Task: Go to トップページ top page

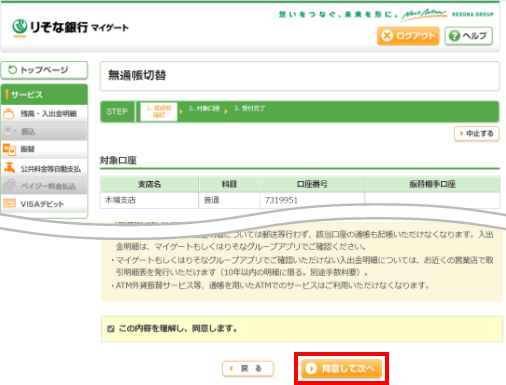Action: pyautogui.click(x=44, y=70)
